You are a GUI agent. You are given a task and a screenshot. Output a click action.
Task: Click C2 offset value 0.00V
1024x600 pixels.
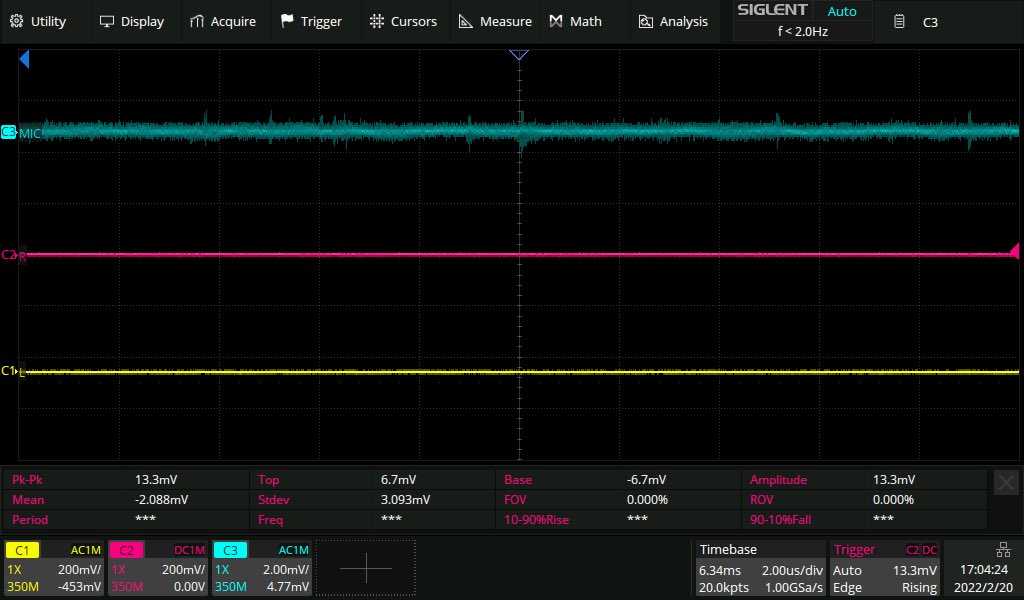point(189,586)
